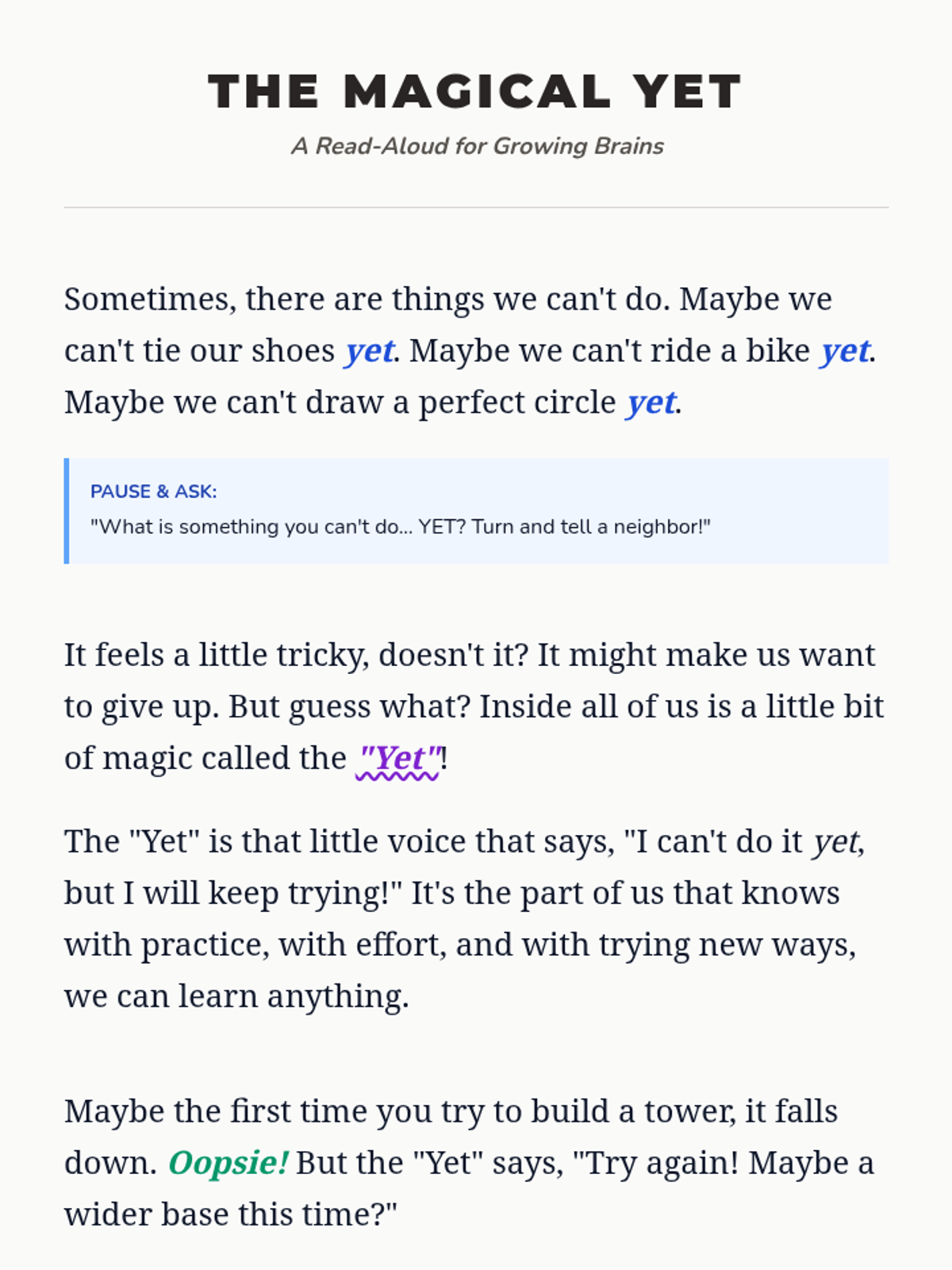Viewport: 952px width, 1270px height.
Task: Click the italic "yet" after "I can't do it"
Action: click(x=835, y=841)
